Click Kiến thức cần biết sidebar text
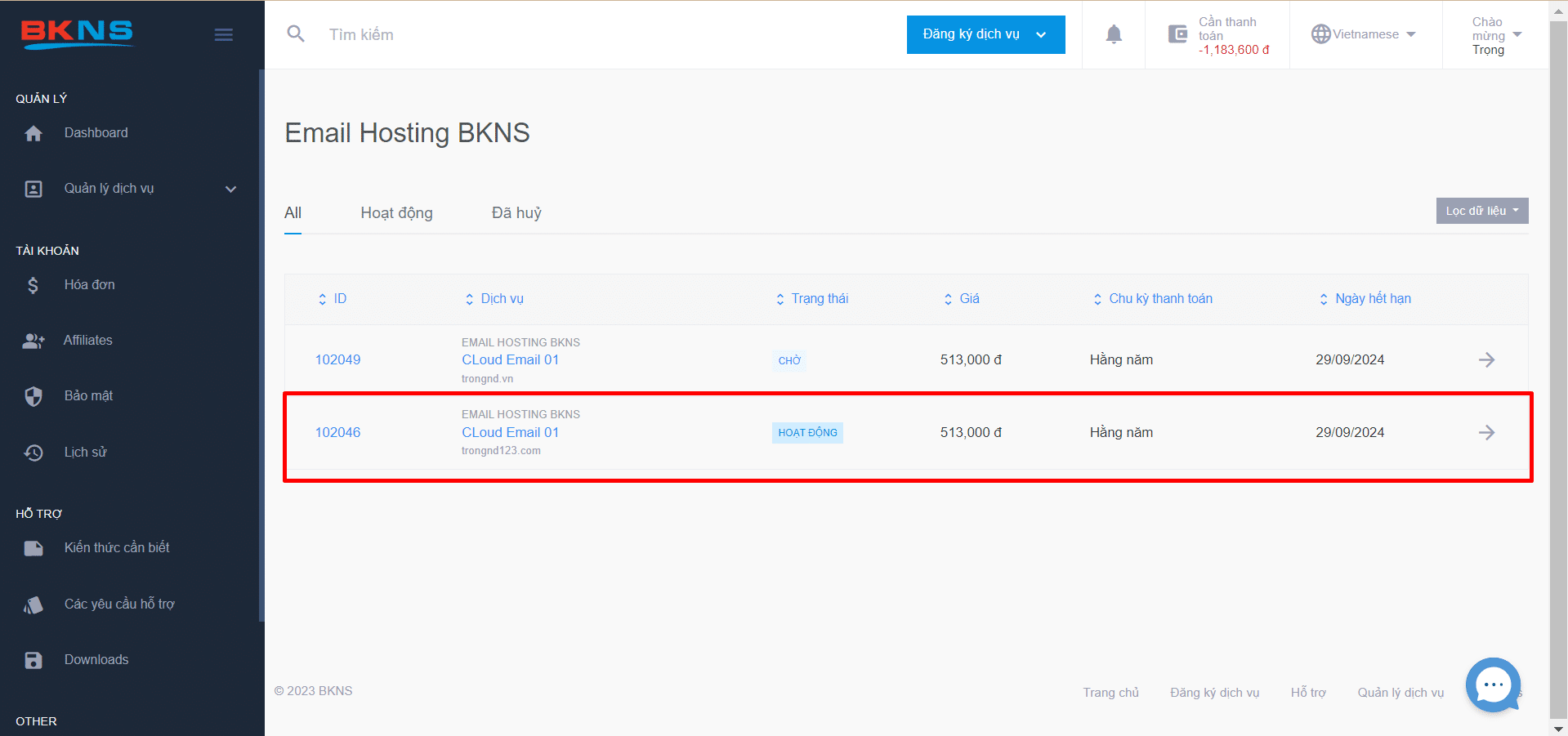Viewport: 1568px width, 736px height. 118,548
